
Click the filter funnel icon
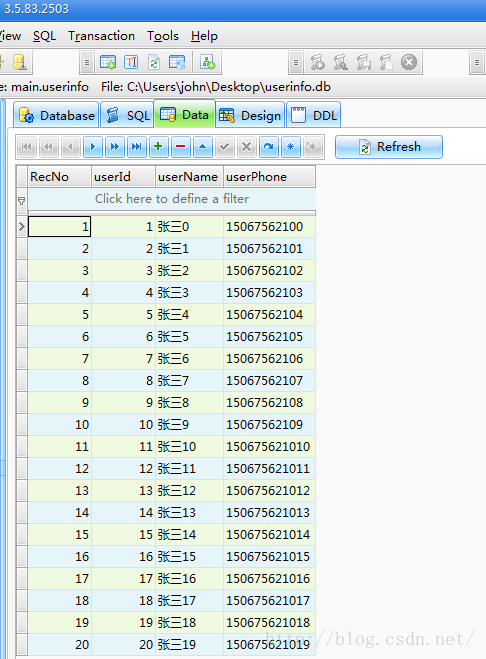(22, 201)
